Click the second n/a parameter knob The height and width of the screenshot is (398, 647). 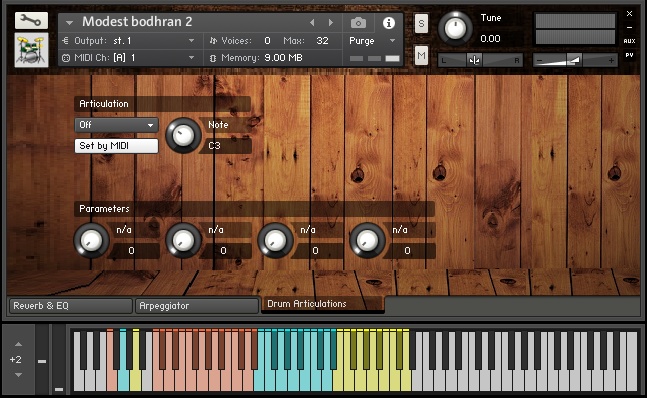pos(183,241)
